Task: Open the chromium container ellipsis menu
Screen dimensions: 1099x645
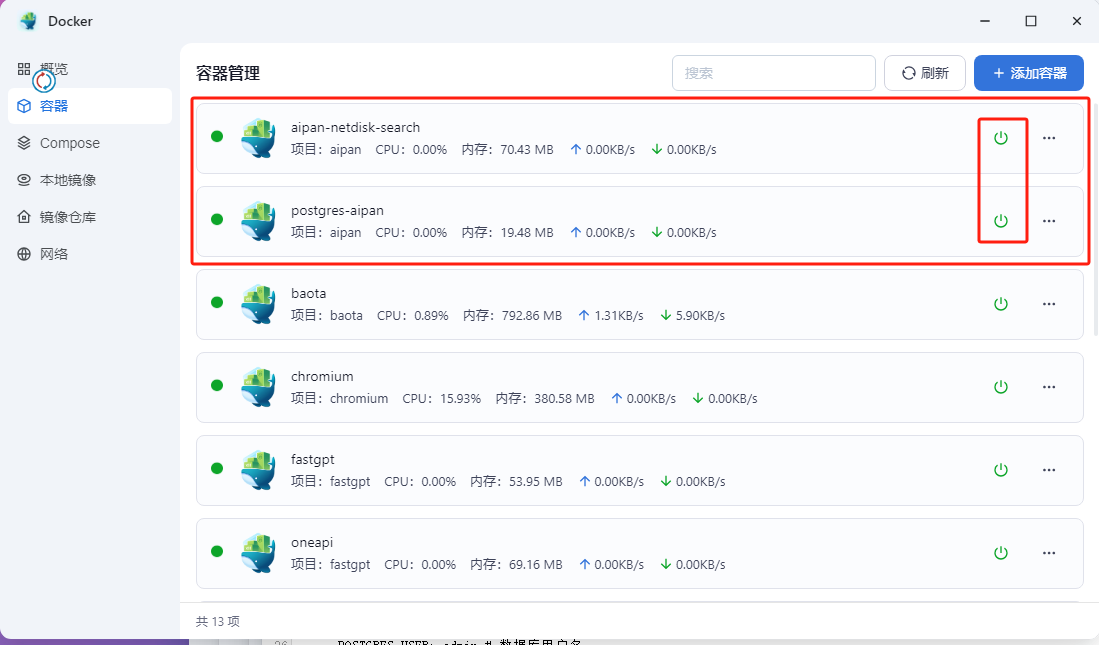Action: (1049, 387)
